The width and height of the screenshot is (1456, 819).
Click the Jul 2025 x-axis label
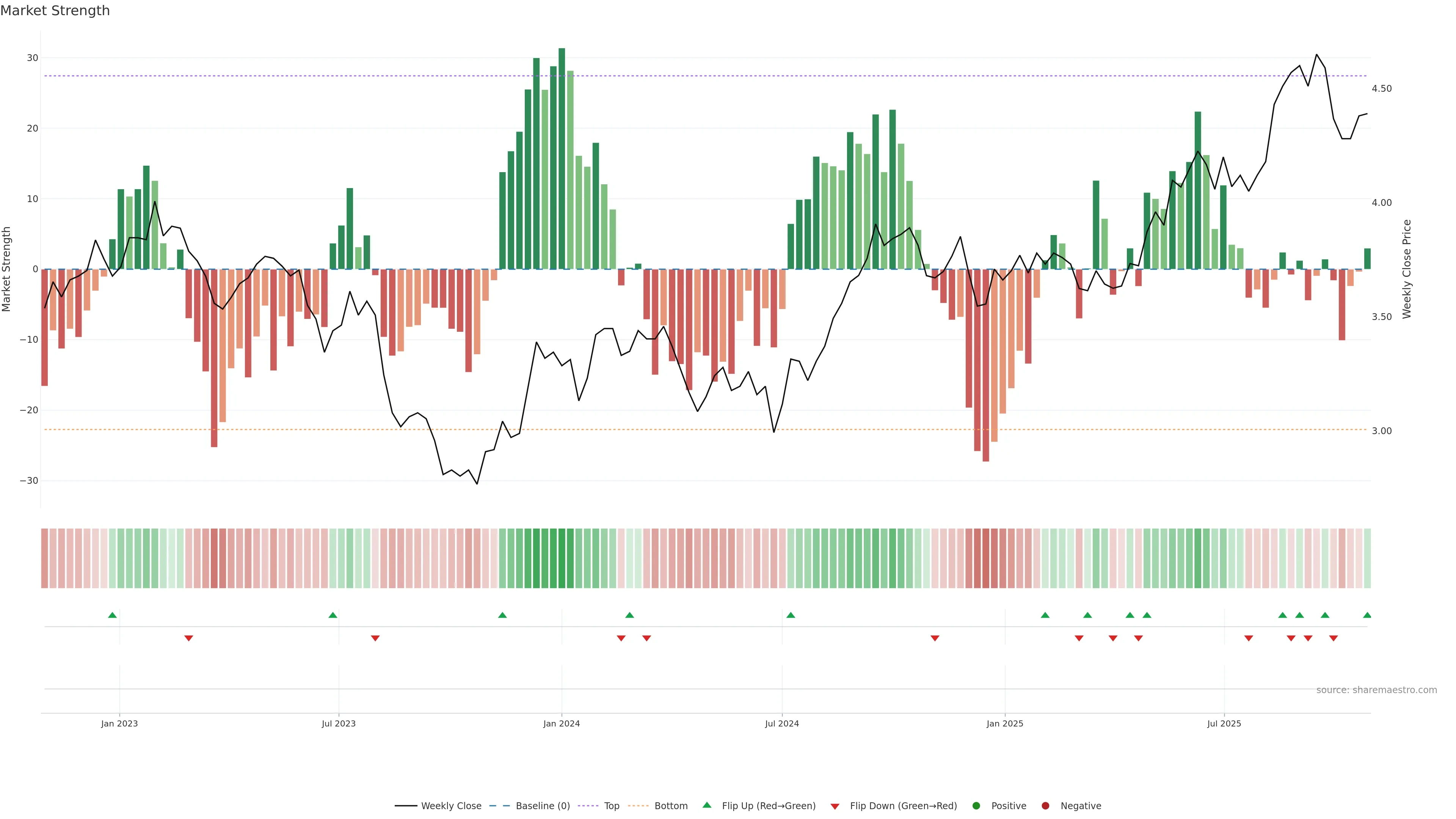click(1224, 723)
